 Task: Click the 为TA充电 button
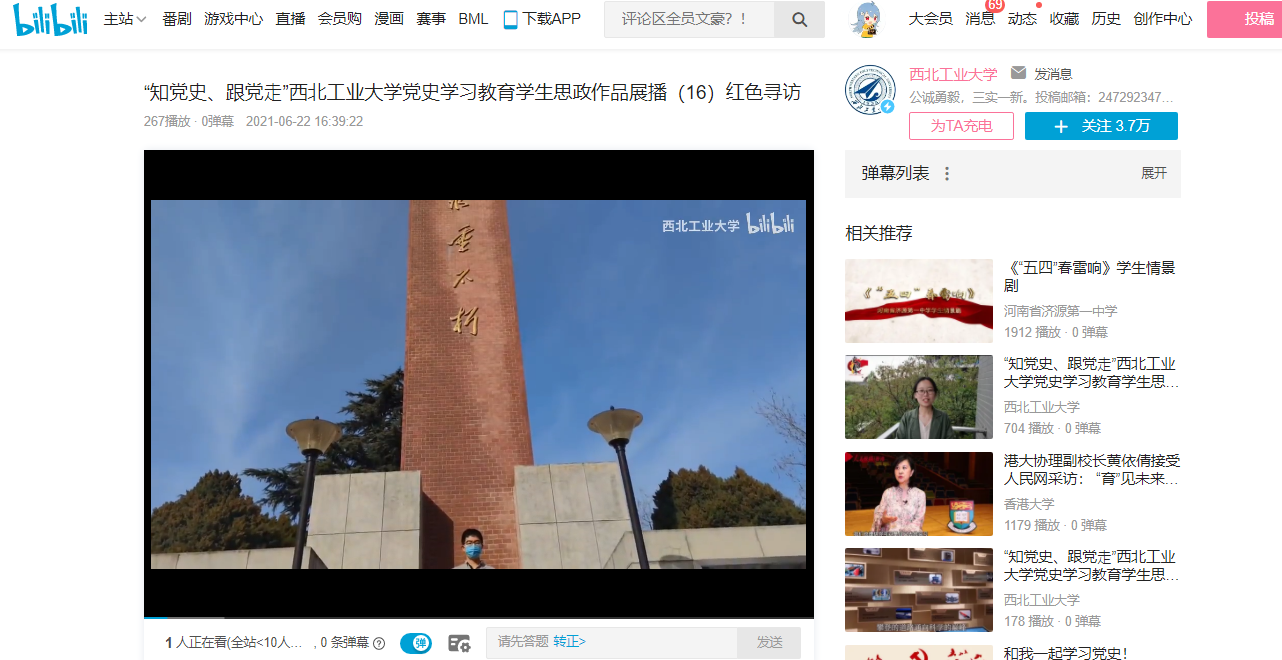pos(961,126)
